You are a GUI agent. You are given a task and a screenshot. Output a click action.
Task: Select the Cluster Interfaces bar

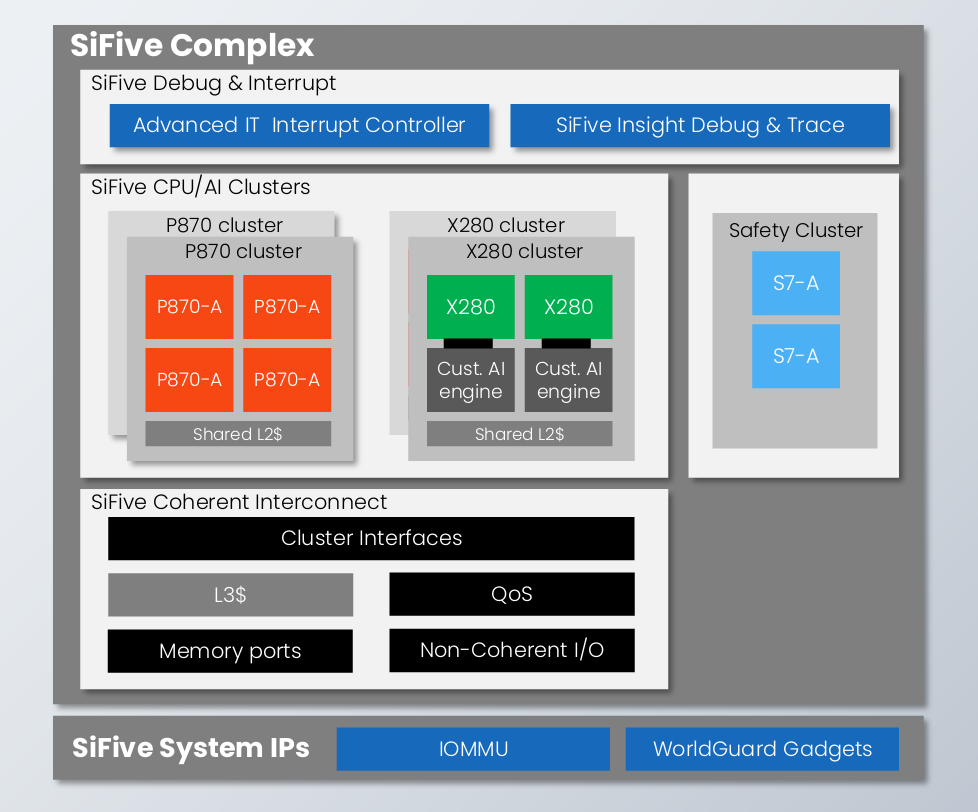tap(371, 538)
